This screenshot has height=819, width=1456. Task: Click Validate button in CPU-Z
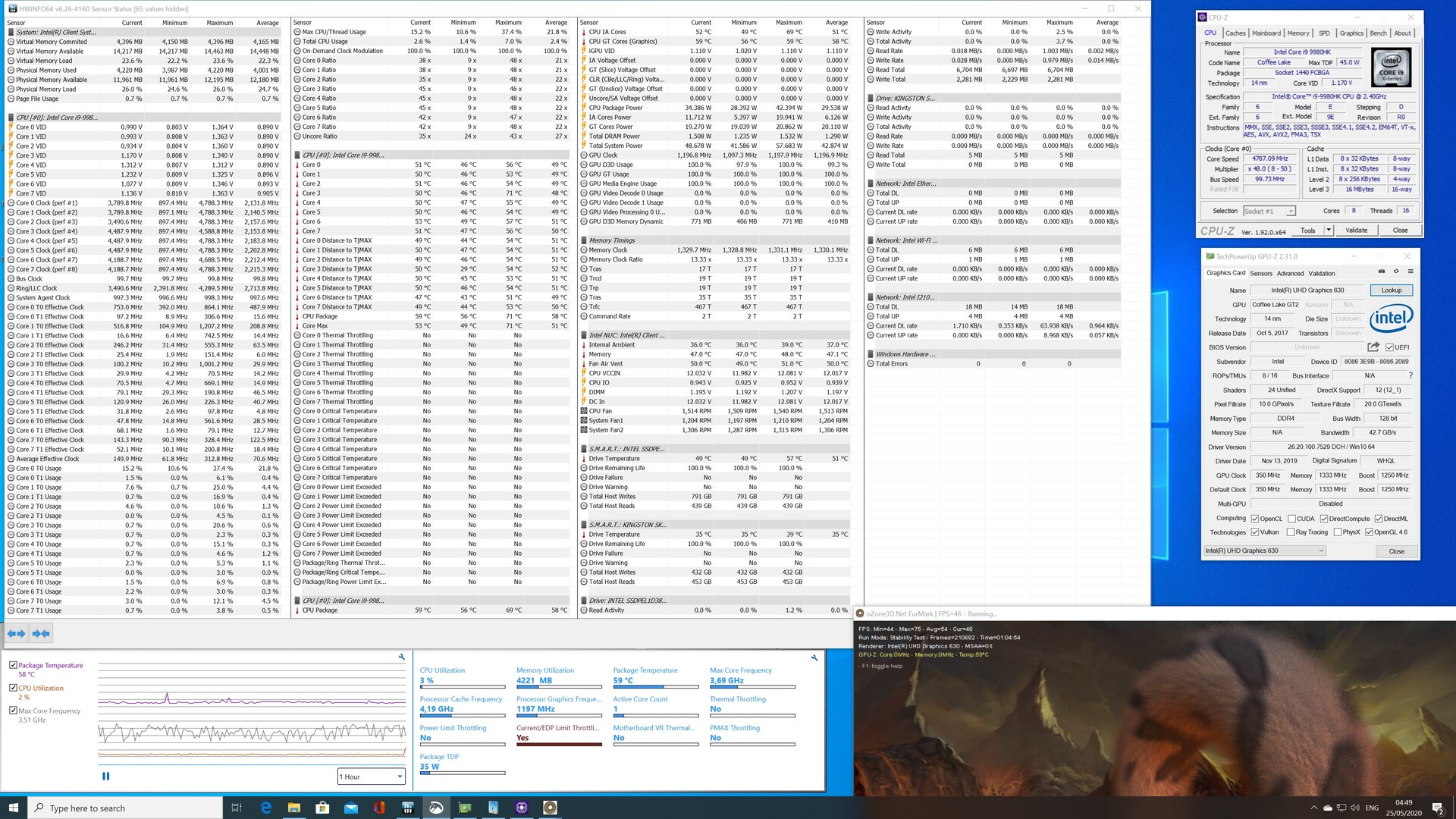coord(1357,230)
